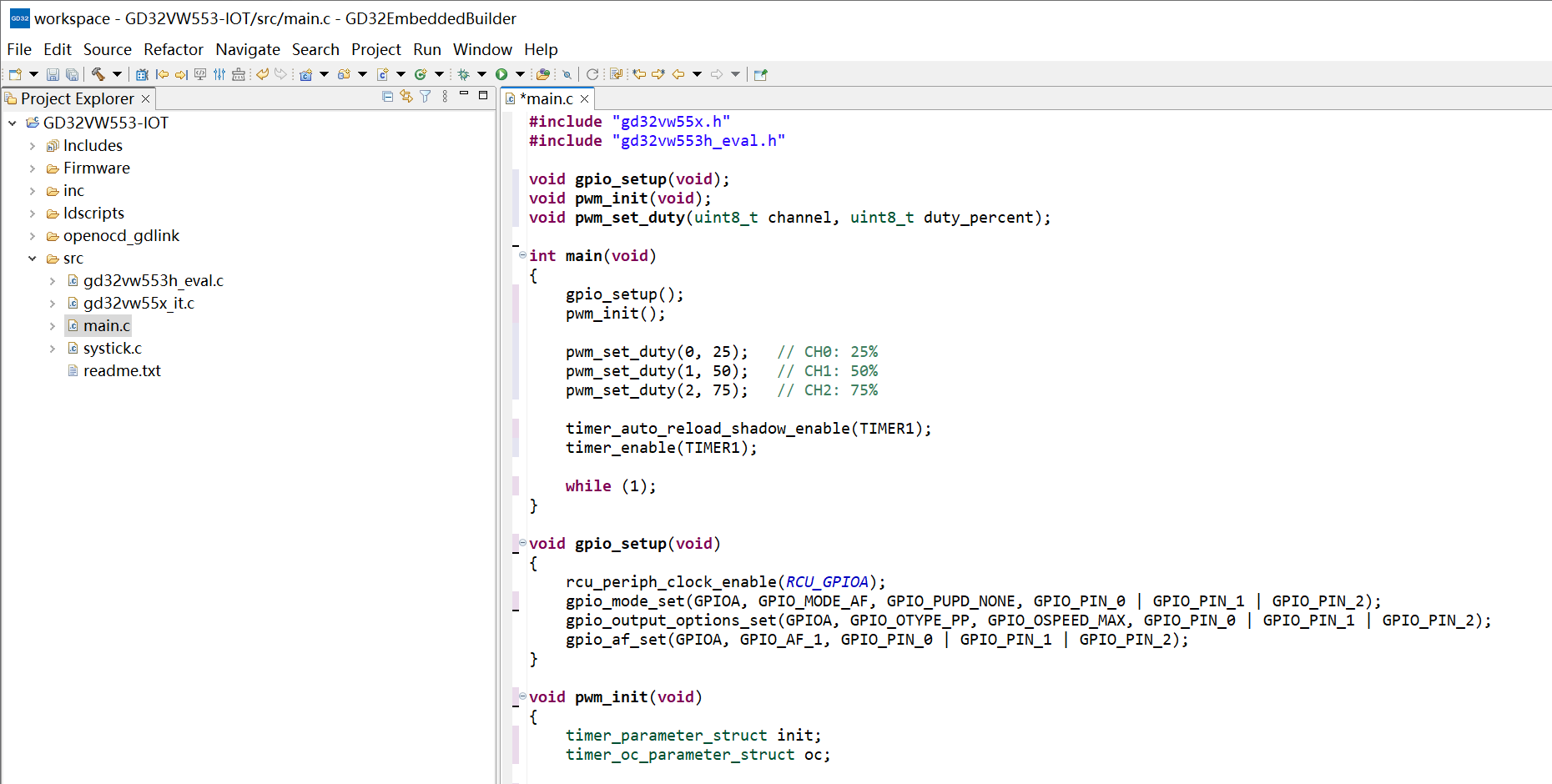Click the Open Element folder icon

coord(542,74)
